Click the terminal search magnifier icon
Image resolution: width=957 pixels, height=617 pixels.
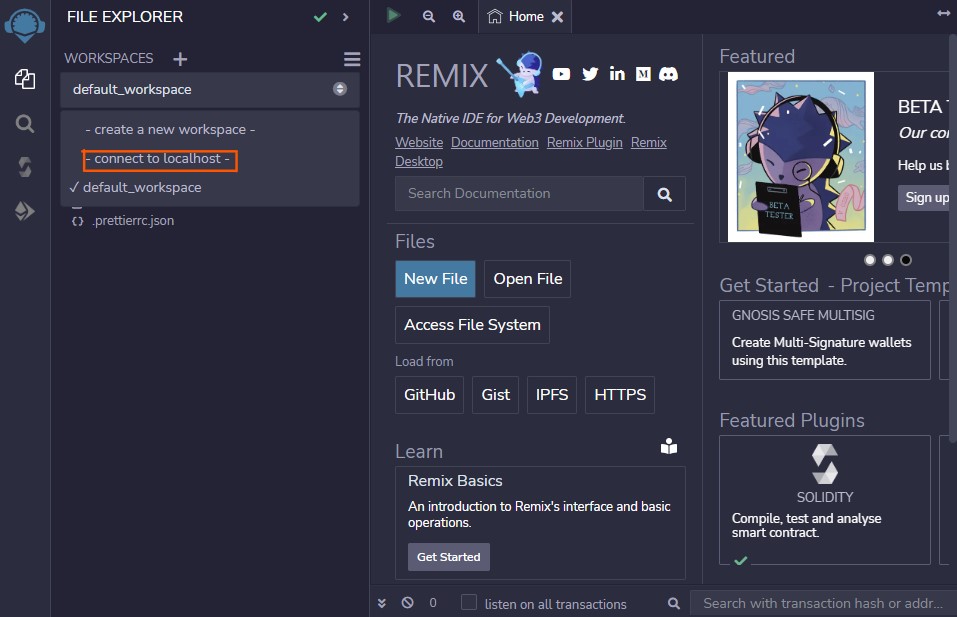pos(674,603)
